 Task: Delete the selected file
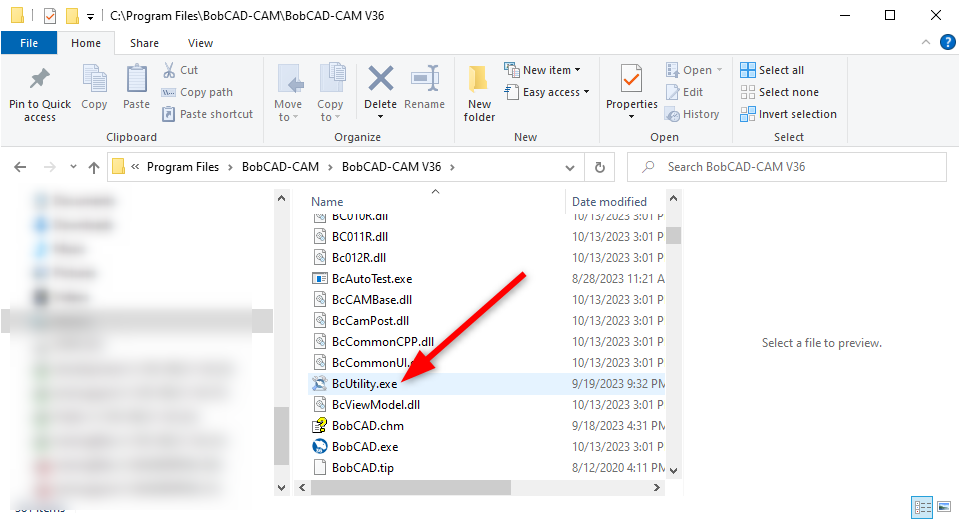[x=380, y=92]
